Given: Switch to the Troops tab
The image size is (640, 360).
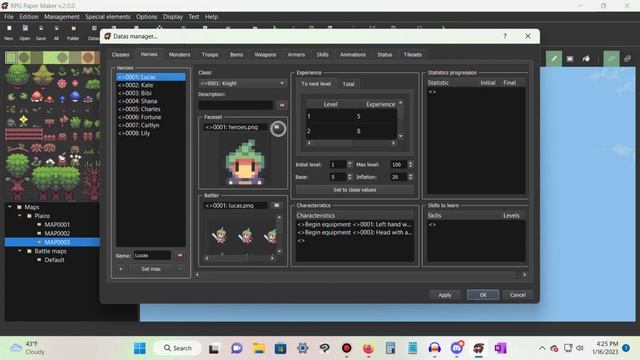Looking at the screenshot, I should coord(210,55).
